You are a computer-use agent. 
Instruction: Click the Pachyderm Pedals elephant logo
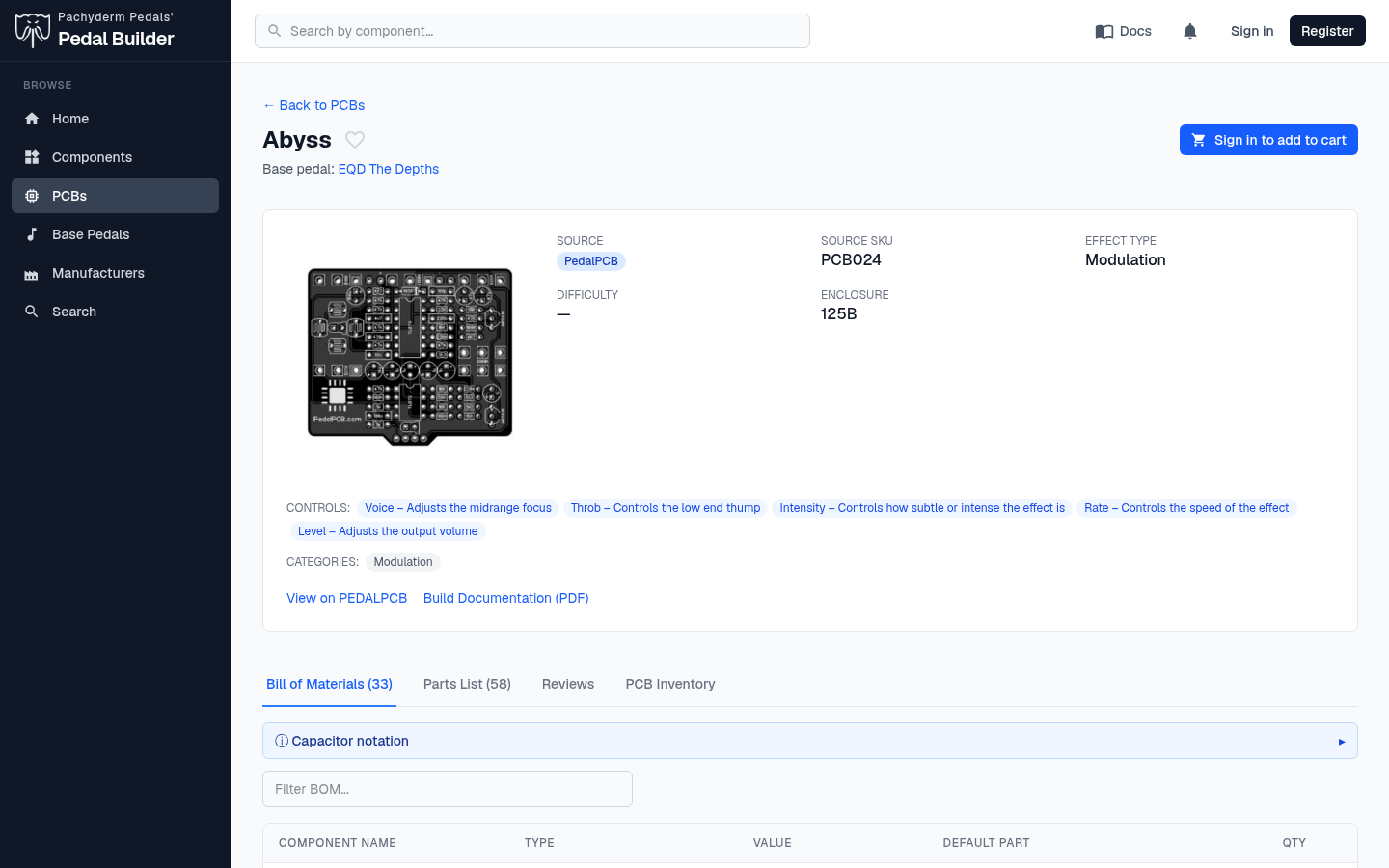(x=33, y=31)
